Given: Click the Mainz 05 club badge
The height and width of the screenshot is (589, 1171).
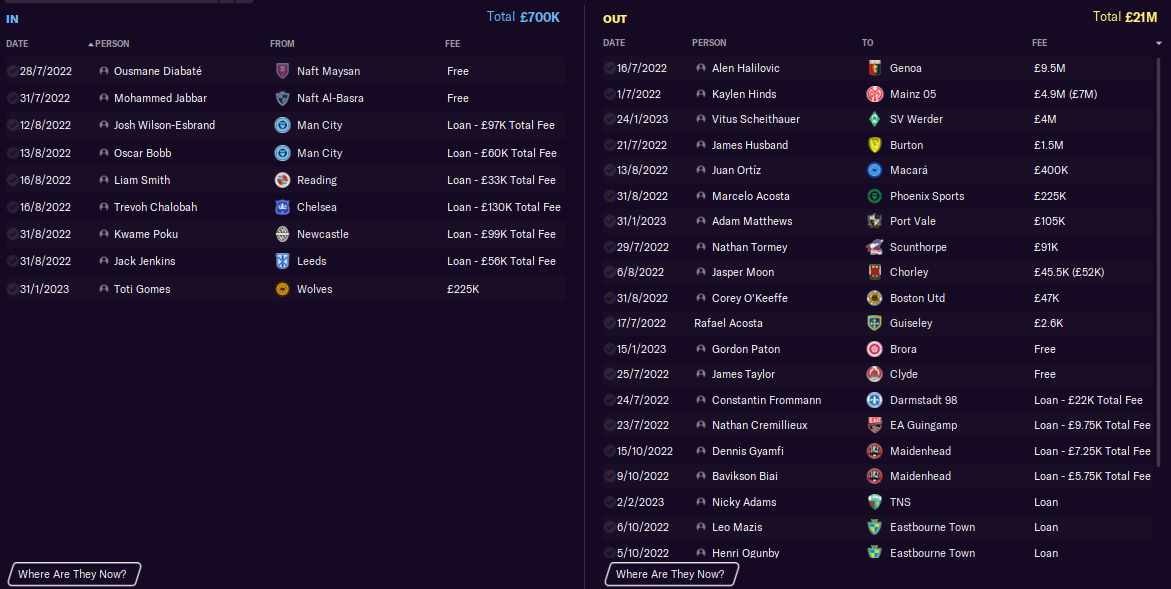Looking at the screenshot, I should [x=875, y=94].
